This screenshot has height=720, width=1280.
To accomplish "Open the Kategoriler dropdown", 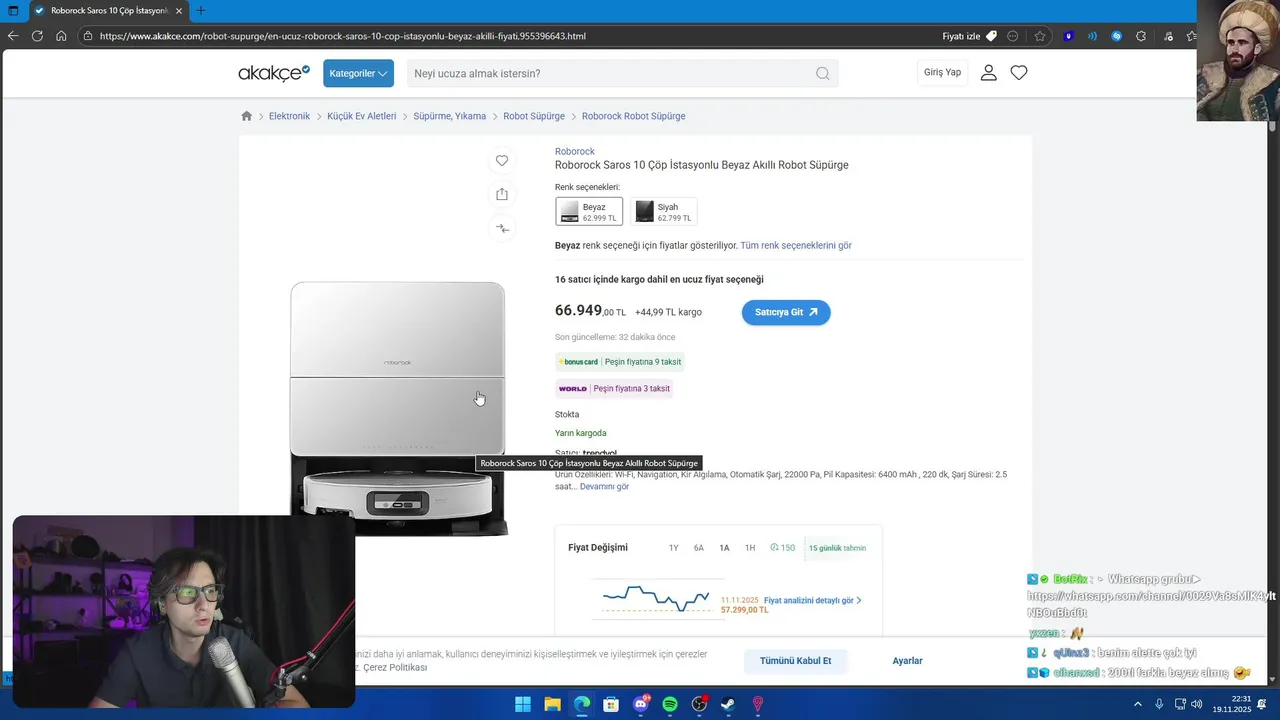I will click(x=358, y=73).
